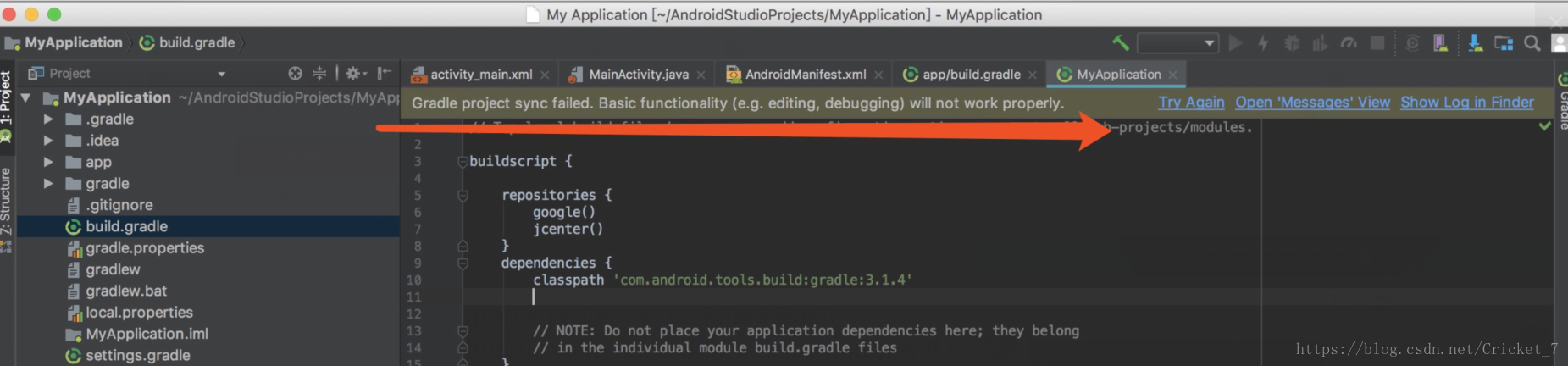The height and width of the screenshot is (366, 1568).
Task: Click the Run with Coverage icon
Action: coord(1320,42)
